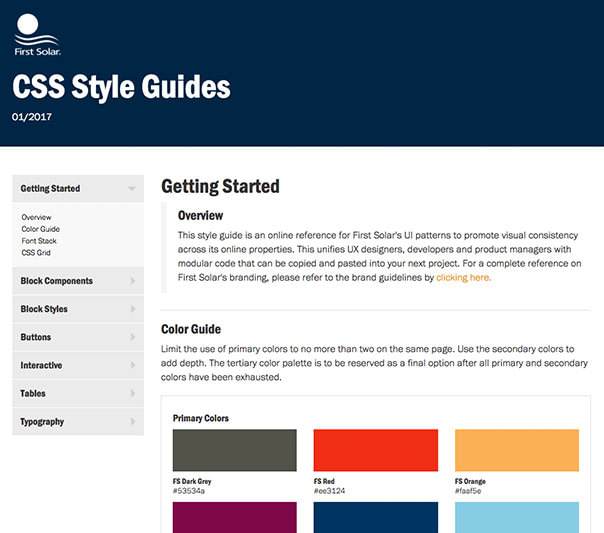Click the Overview heading in the content
The width and height of the screenshot is (604, 533).
[x=200, y=215]
